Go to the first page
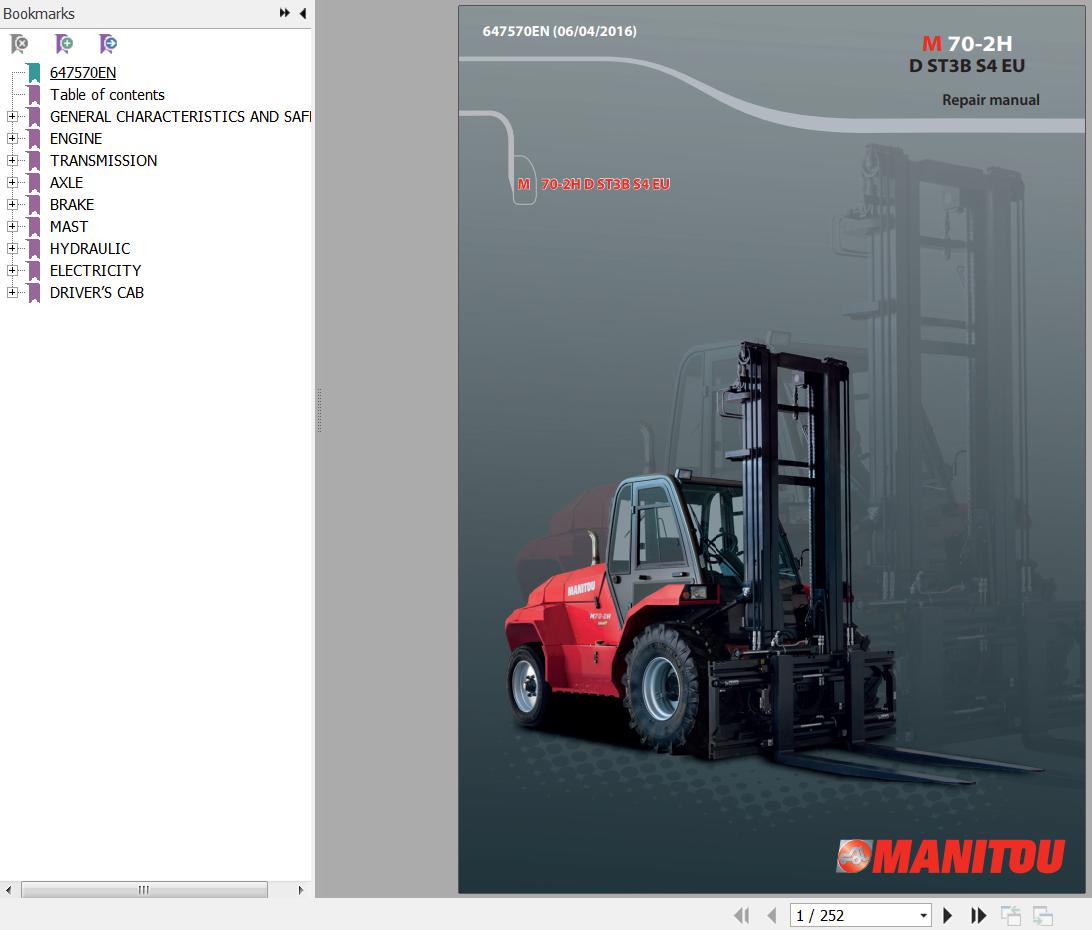 [x=742, y=915]
